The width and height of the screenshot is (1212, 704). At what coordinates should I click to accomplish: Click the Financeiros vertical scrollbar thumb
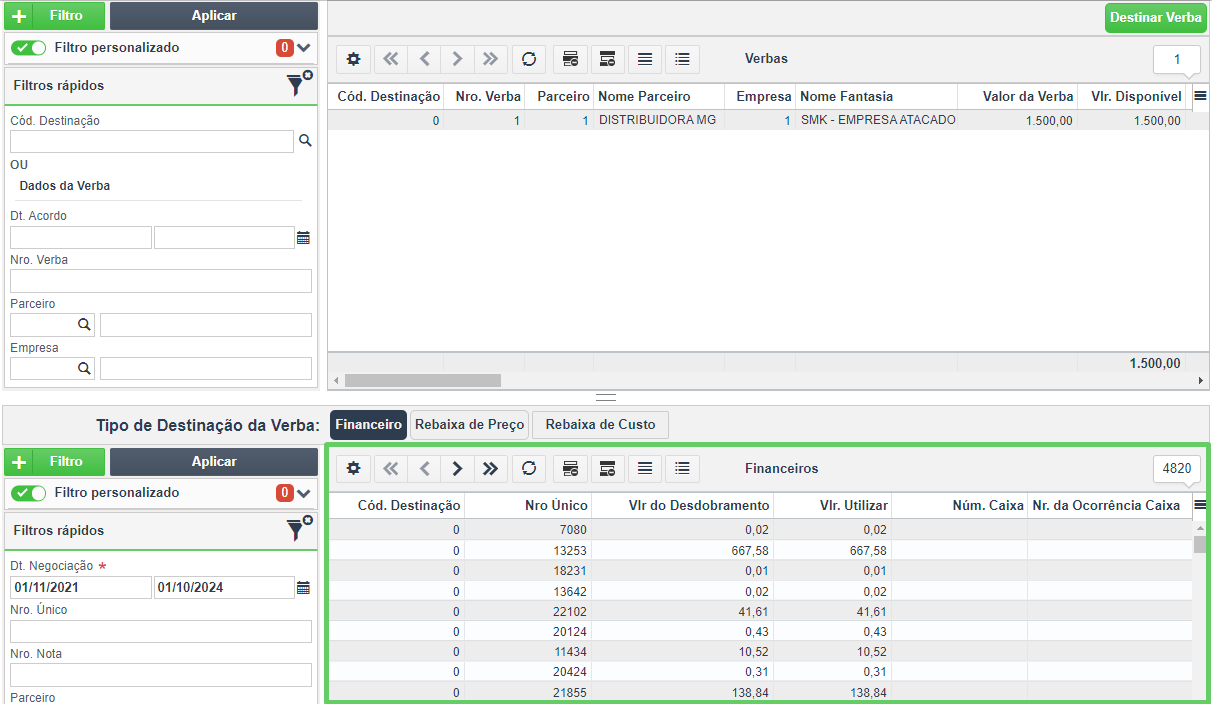coord(1200,545)
